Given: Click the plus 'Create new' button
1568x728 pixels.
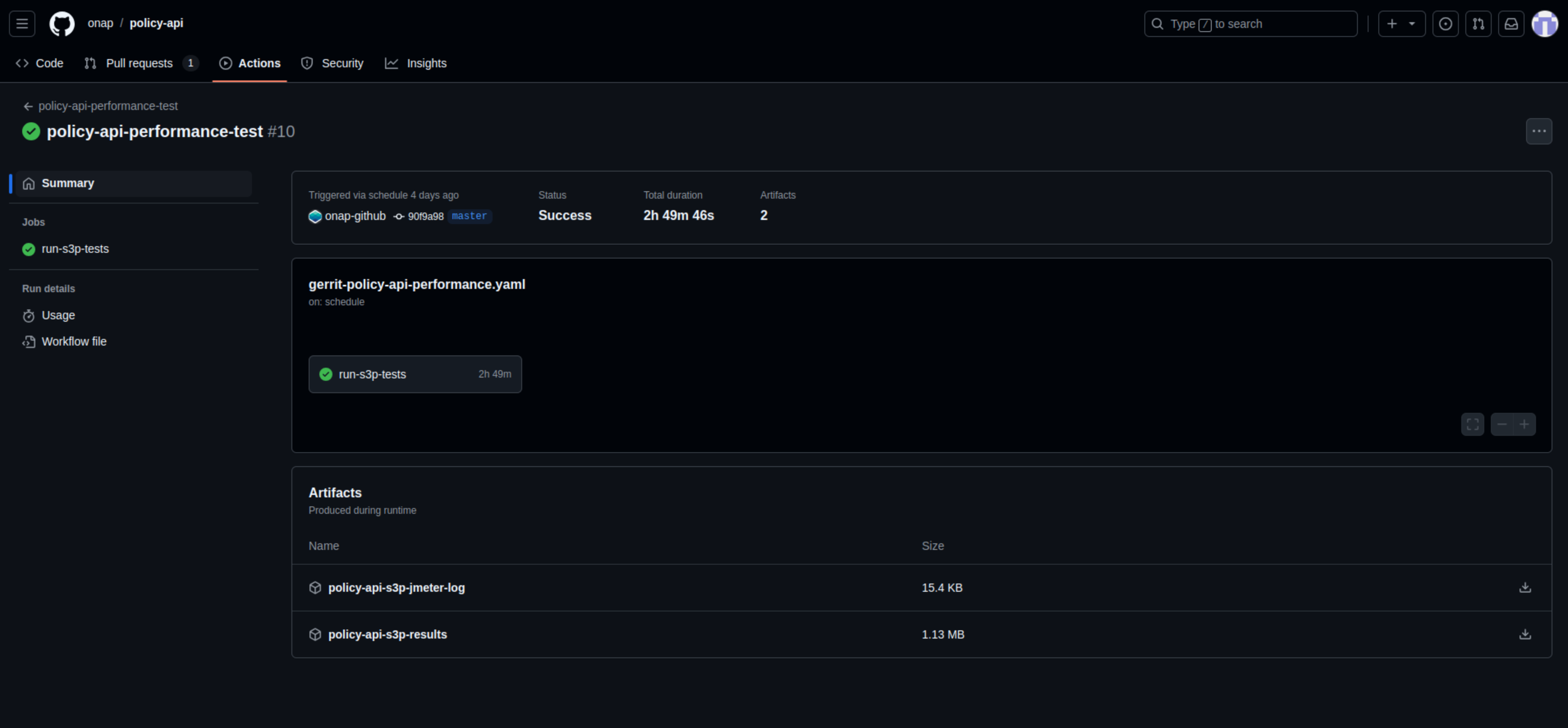Looking at the screenshot, I should coord(1392,24).
